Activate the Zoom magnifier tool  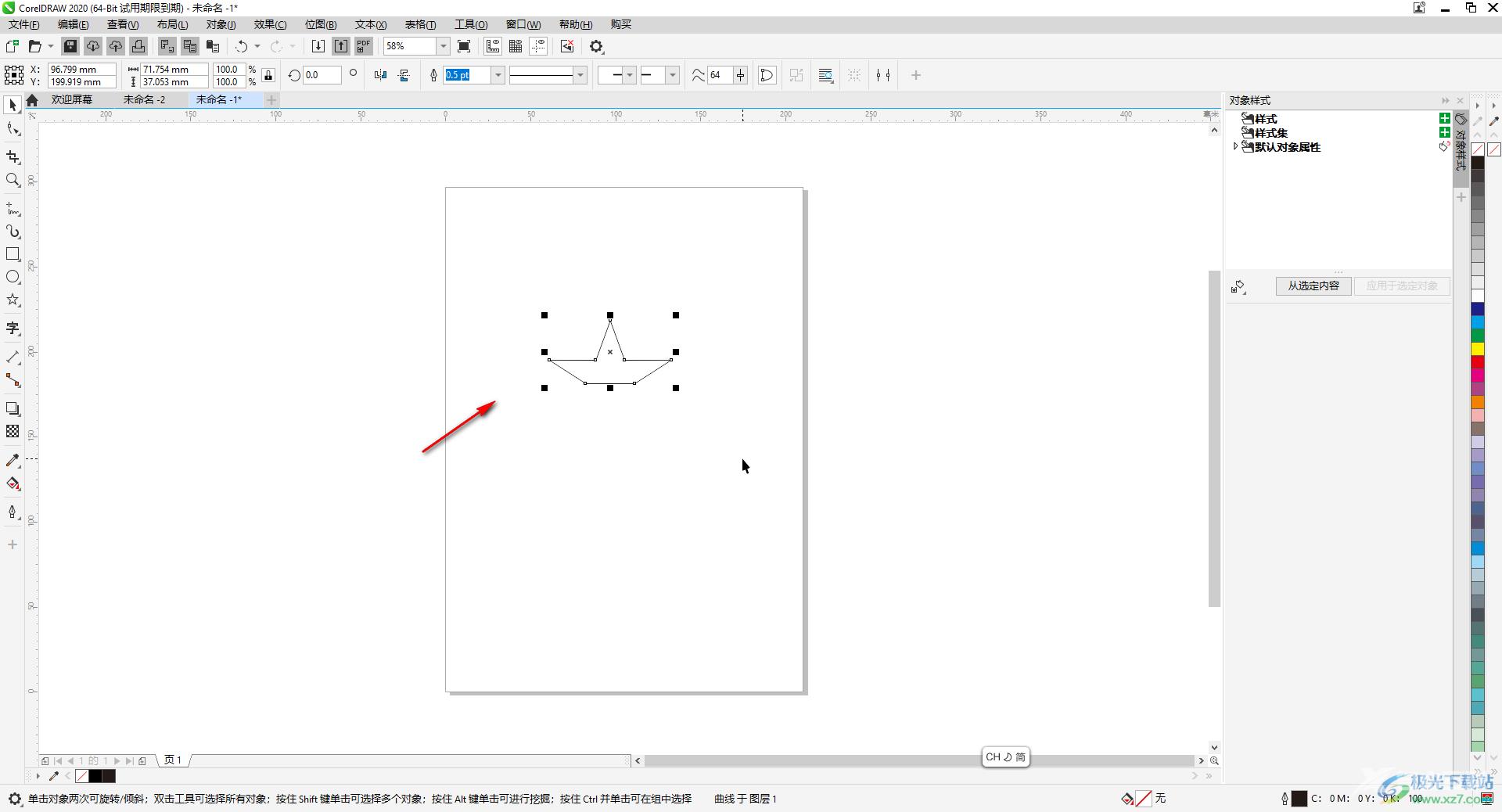point(13,180)
